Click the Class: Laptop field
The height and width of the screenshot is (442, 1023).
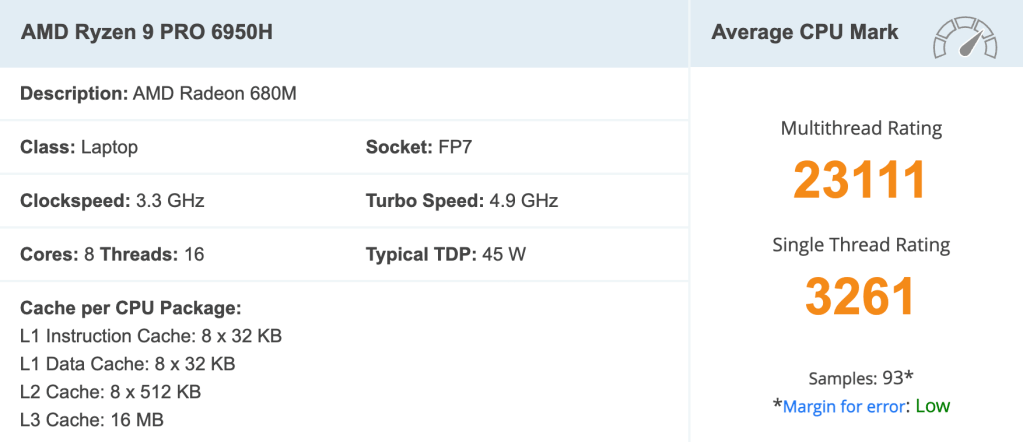tap(79, 147)
